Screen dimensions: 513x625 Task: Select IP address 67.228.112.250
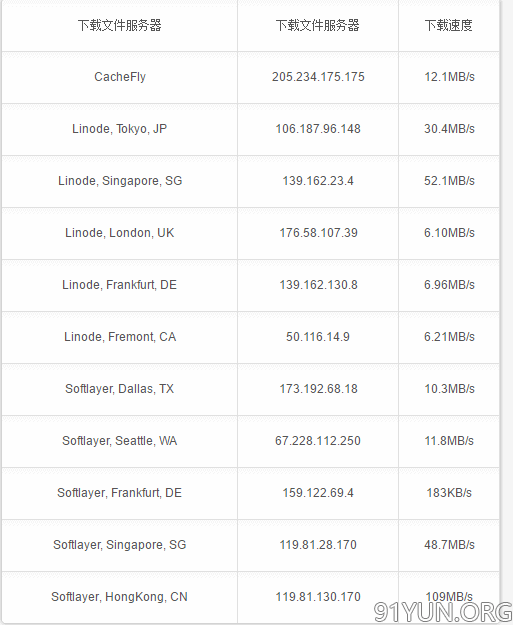pyautogui.click(x=318, y=441)
